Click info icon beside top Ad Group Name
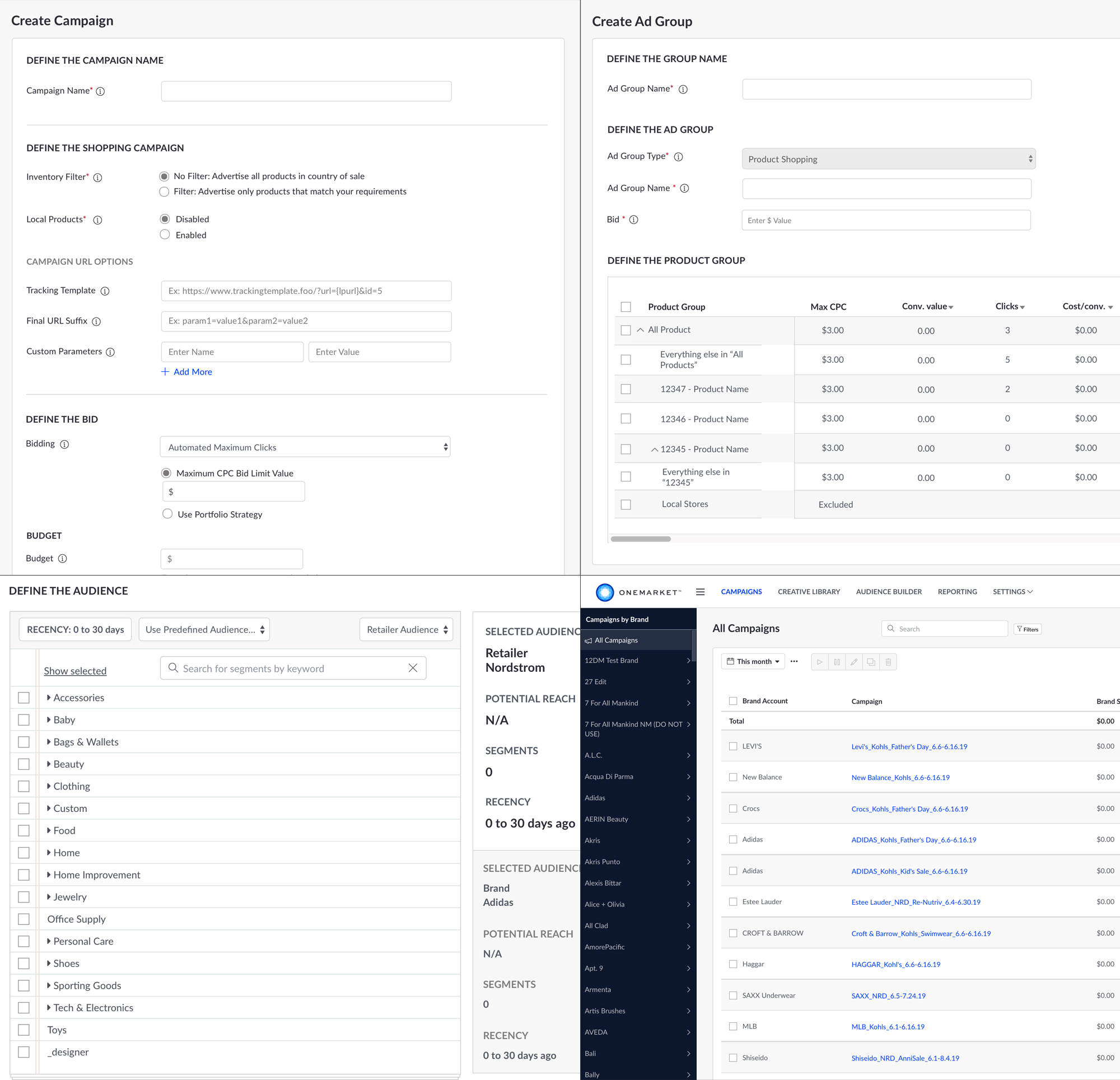Image resolution: width=1120 pixels, height=1080 pixels. [x=683, y=89]
